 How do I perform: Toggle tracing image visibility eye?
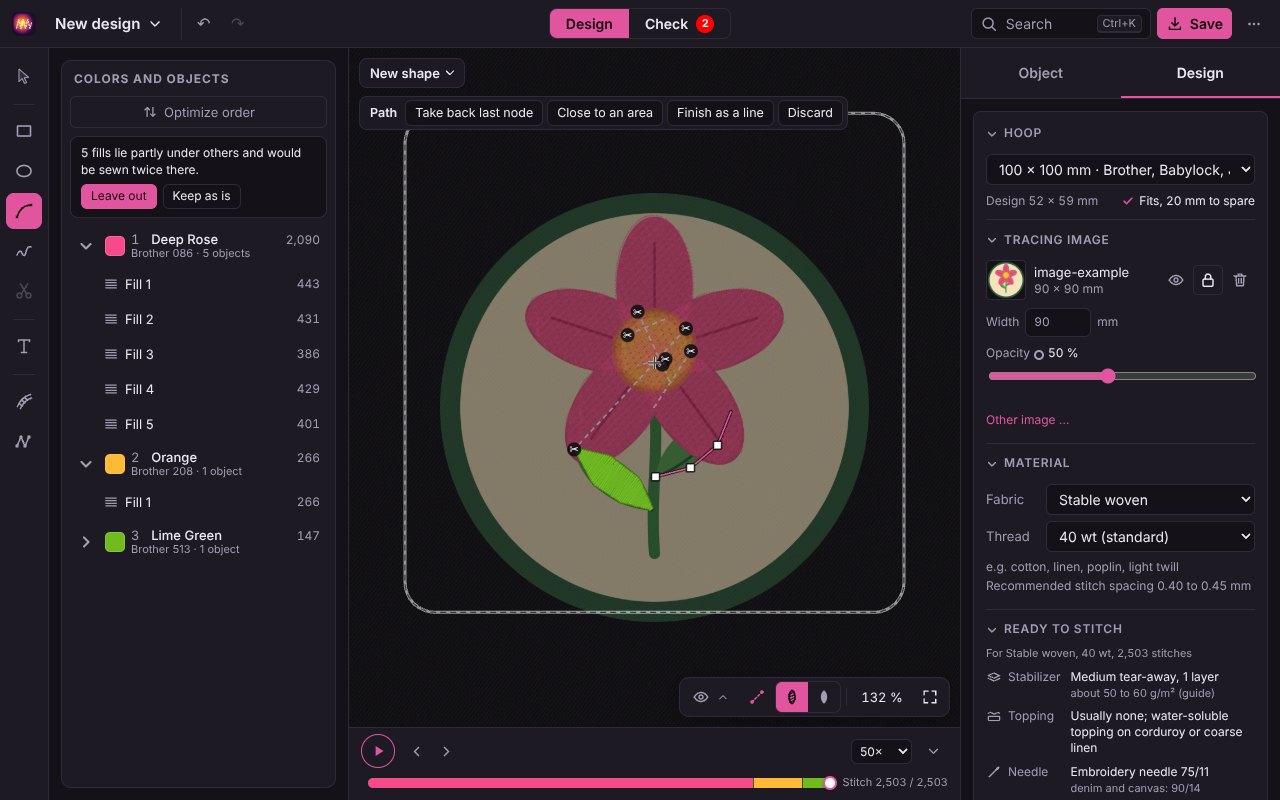[x=1176, y=280]
